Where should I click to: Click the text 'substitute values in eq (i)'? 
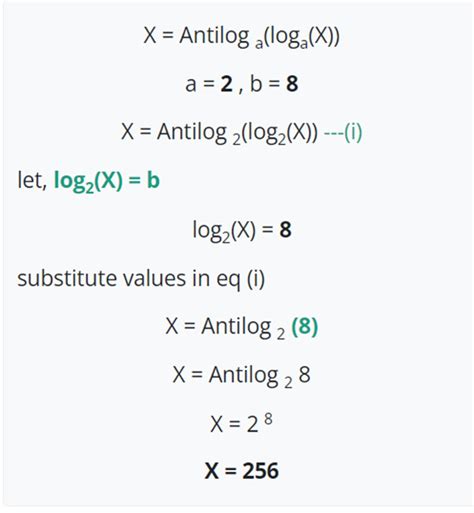pos(141,279)
